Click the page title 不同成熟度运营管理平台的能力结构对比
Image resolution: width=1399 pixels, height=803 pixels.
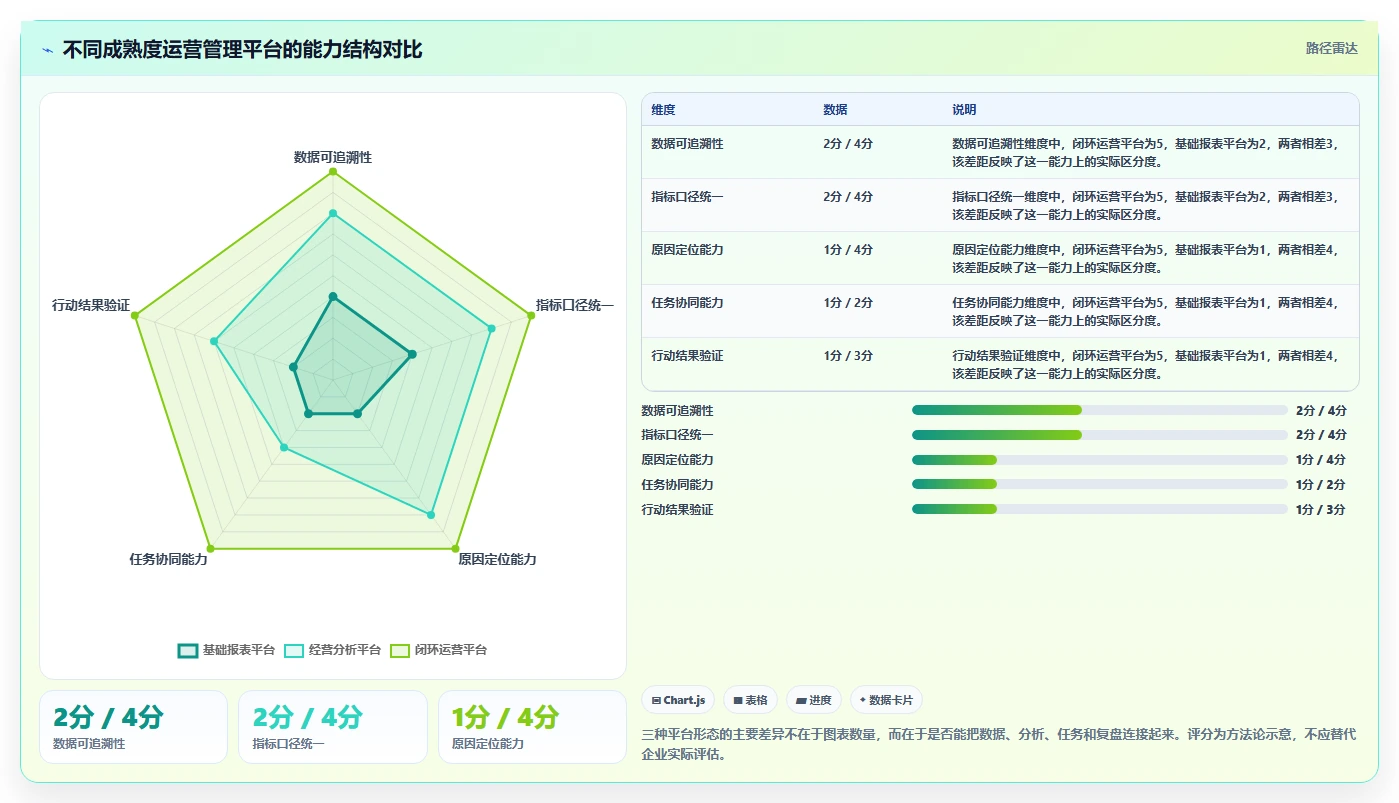pos(242,50)
